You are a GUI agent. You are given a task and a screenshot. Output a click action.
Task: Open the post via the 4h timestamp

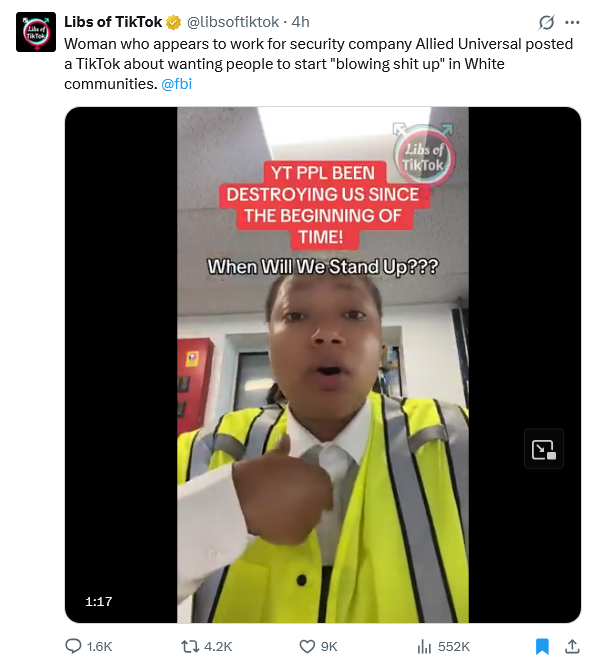pyautogui.click(x=301, y=22)
